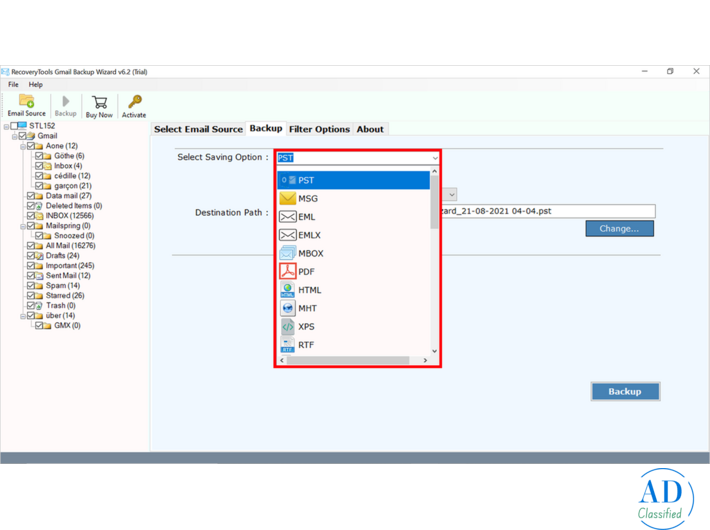Screen dimensions: 710x530
Task: Choose the HTML globe icon
Action: [288, 290]
